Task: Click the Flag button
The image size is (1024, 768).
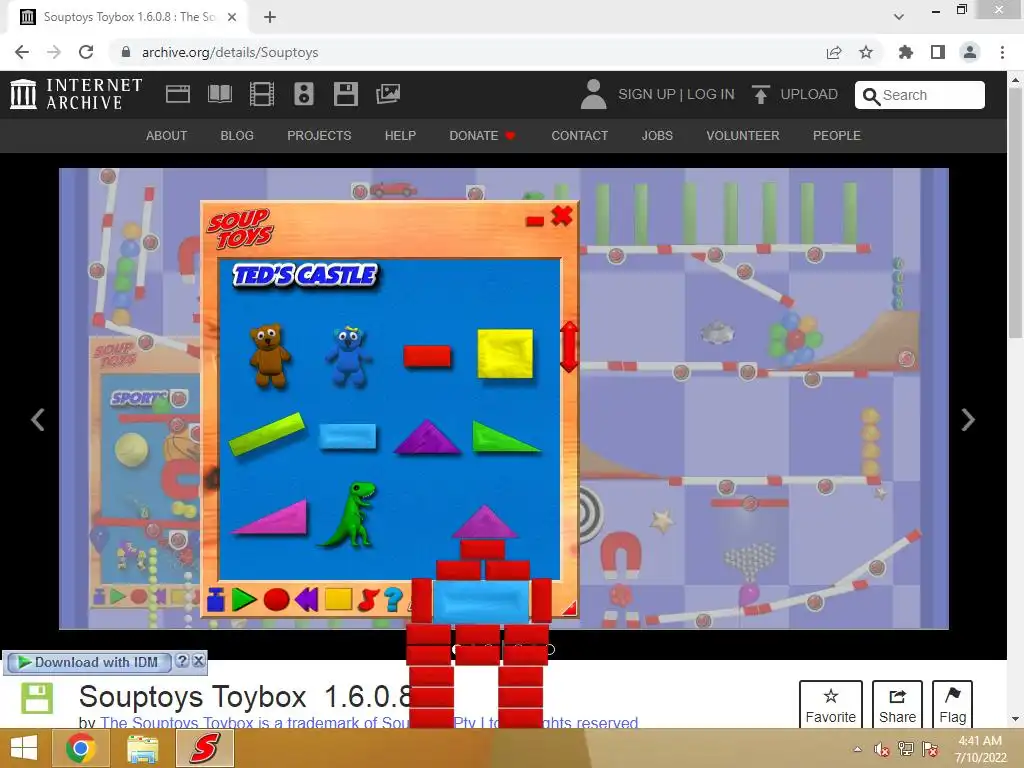Action: pos(952,705)
